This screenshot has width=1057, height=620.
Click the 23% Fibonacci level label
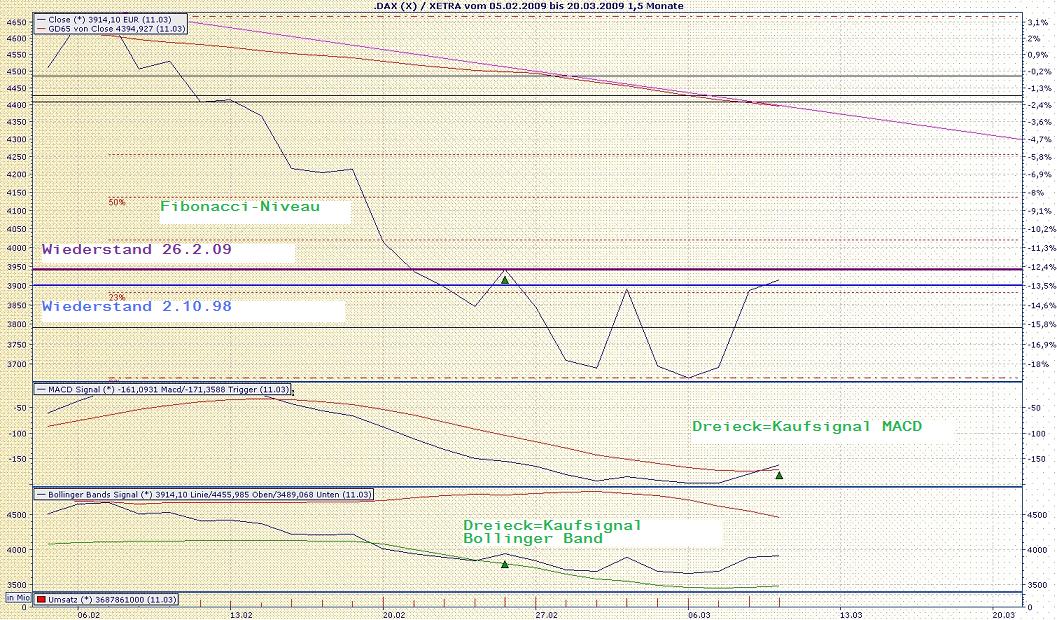(x=116, y=297)
